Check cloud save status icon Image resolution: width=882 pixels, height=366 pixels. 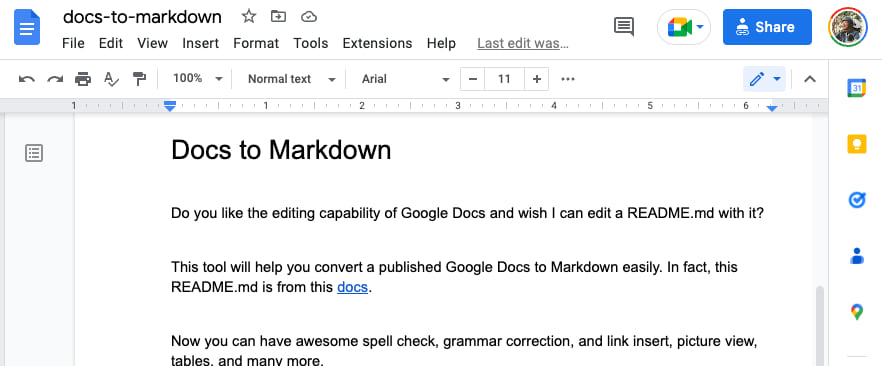pos(309,17)
